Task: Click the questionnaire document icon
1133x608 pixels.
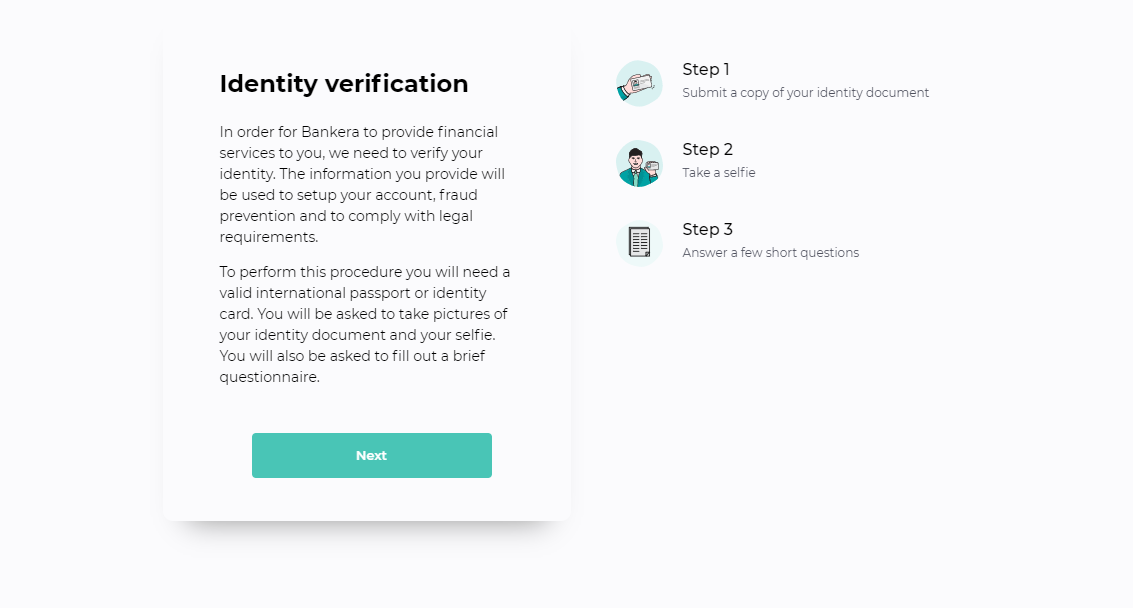Action: pyautogui.click(x=639, y=243)
